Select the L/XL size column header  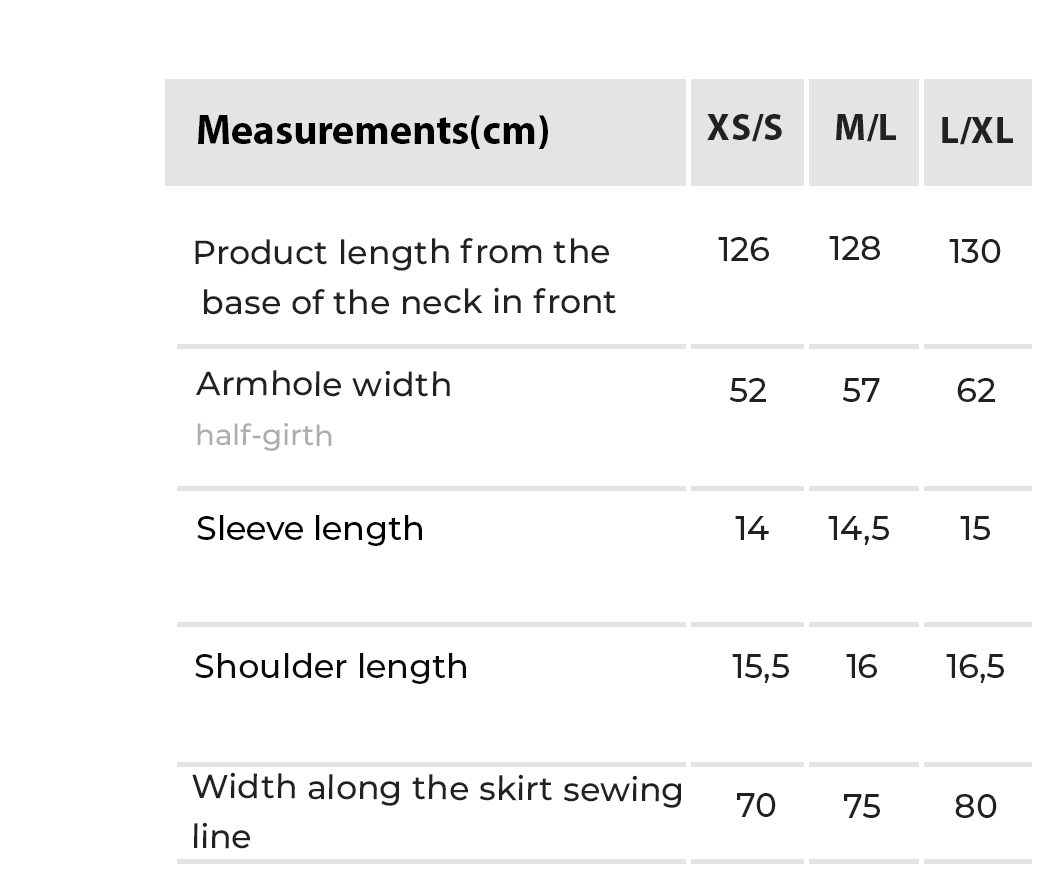coord(977,131)
